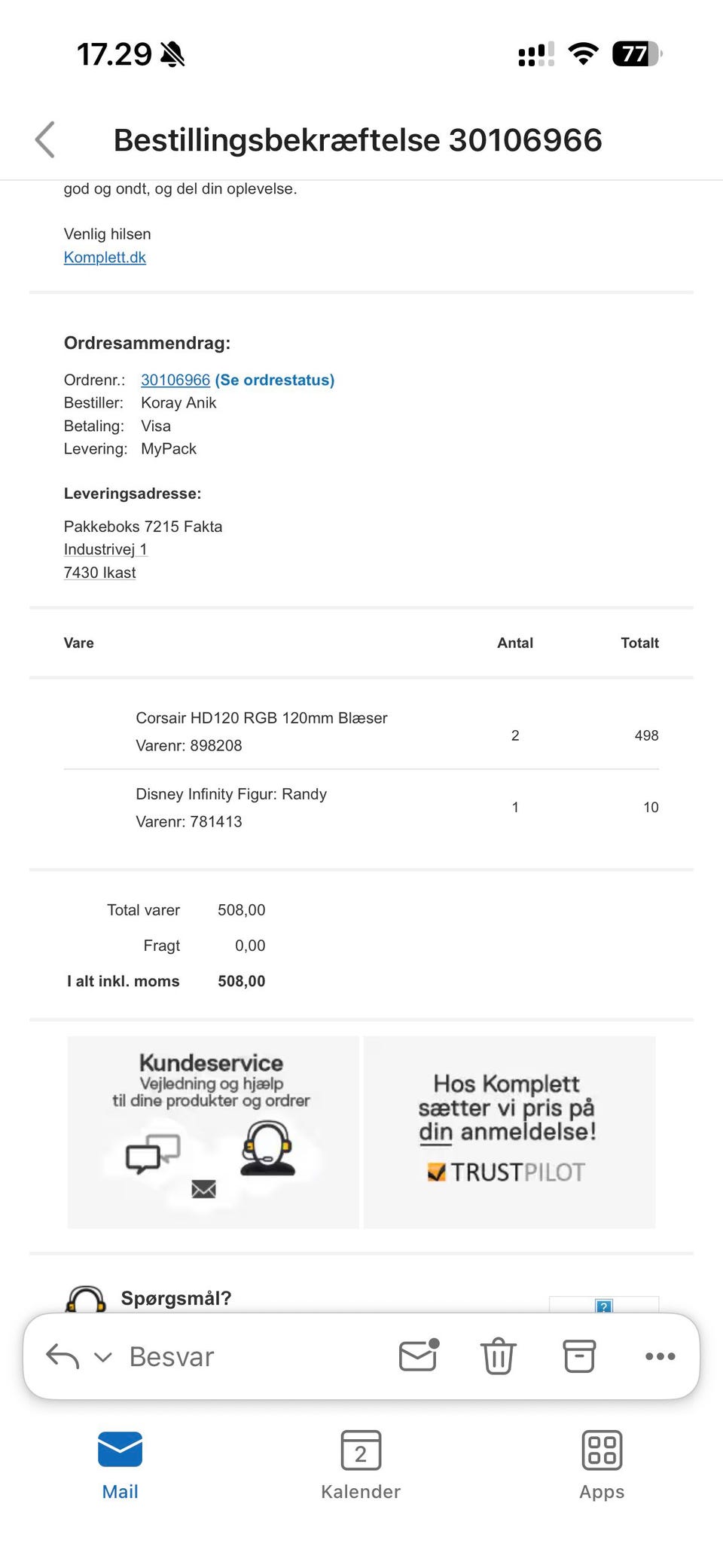Image resolution: width=723 pixels, height=1568 pixels.
Task: Open the Trustpilot review banner
Action: click(x=509, y=1132)
